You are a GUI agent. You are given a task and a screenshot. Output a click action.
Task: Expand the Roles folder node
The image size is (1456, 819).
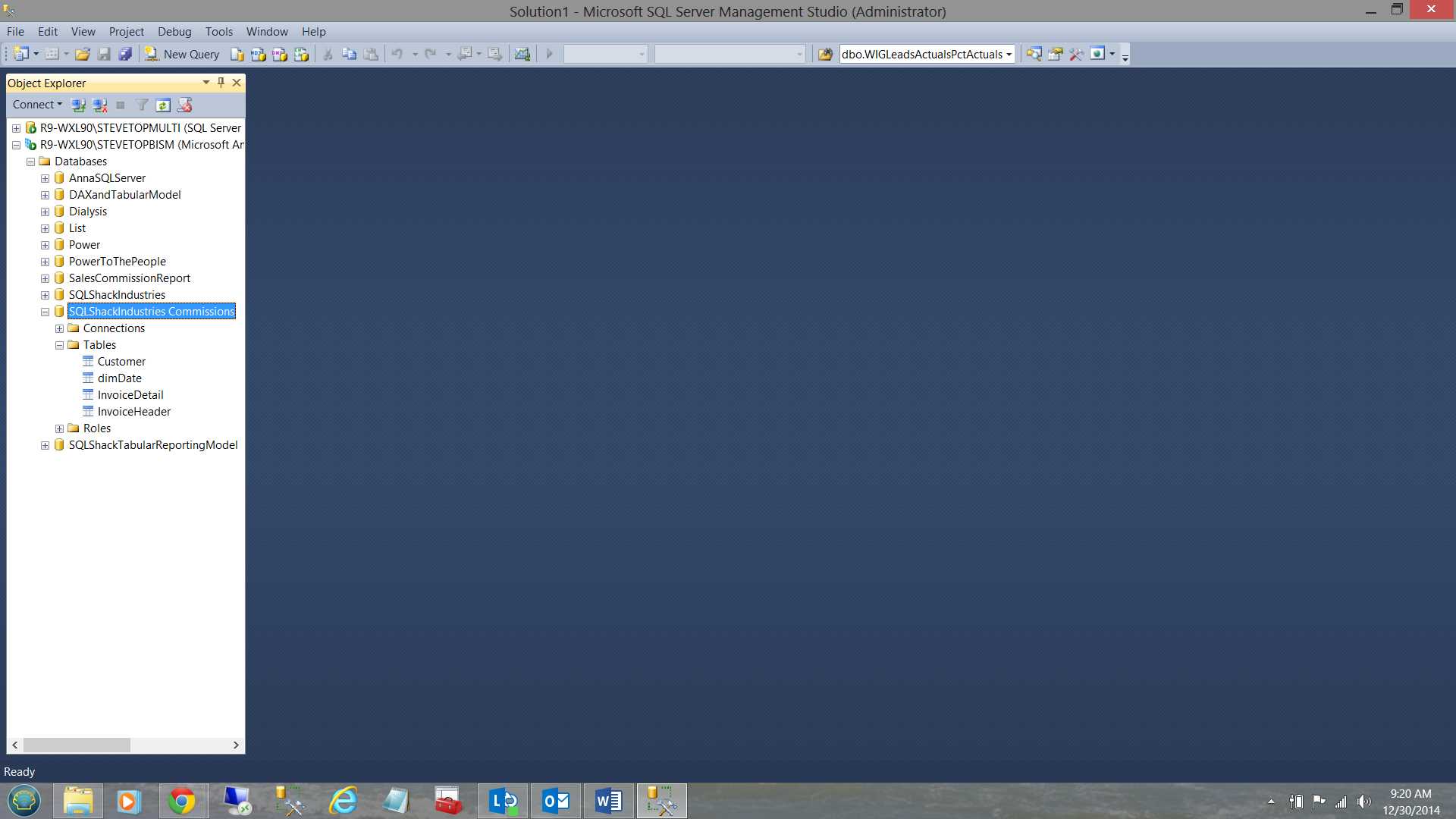coord(59,428)
